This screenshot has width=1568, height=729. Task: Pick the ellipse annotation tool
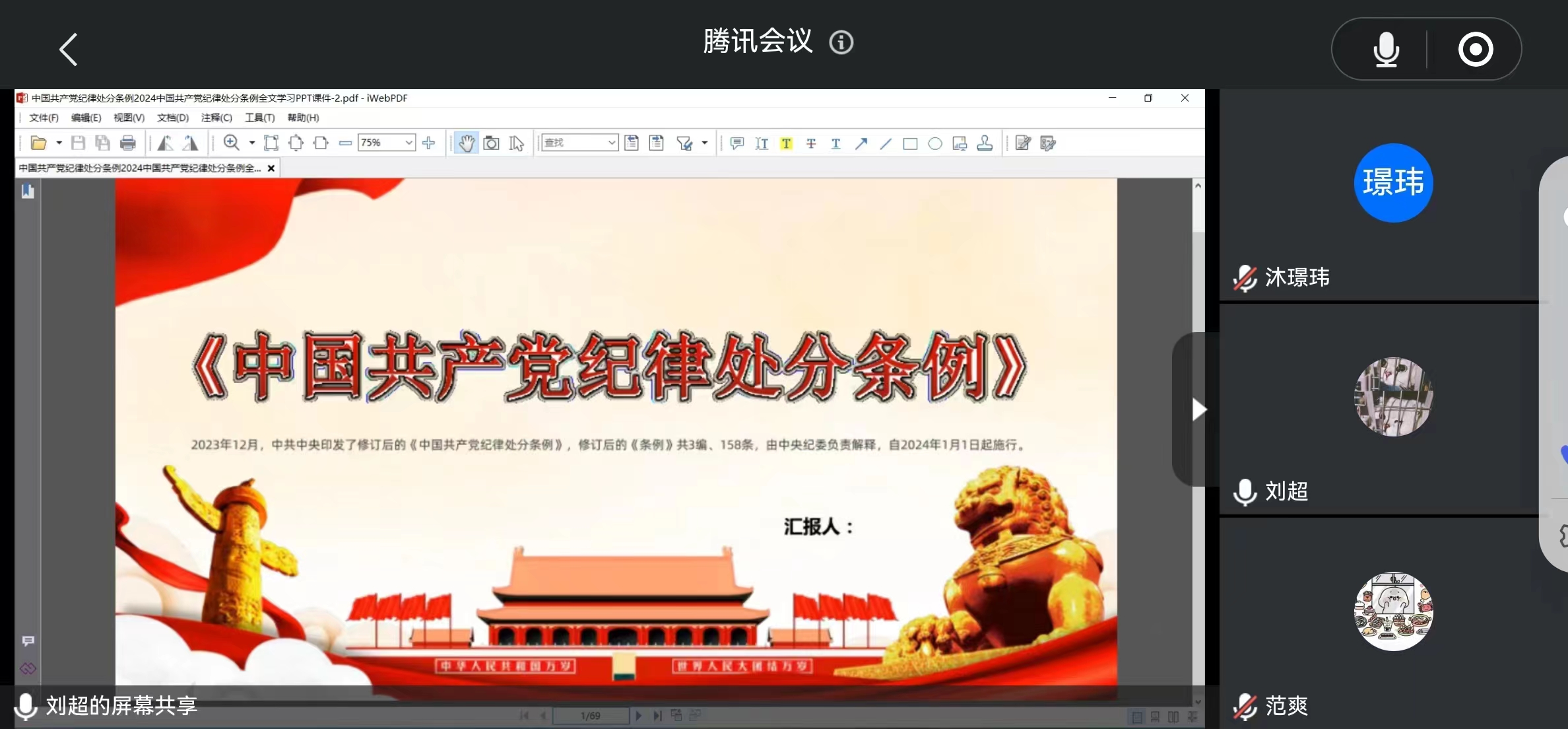tap(935, 143)
